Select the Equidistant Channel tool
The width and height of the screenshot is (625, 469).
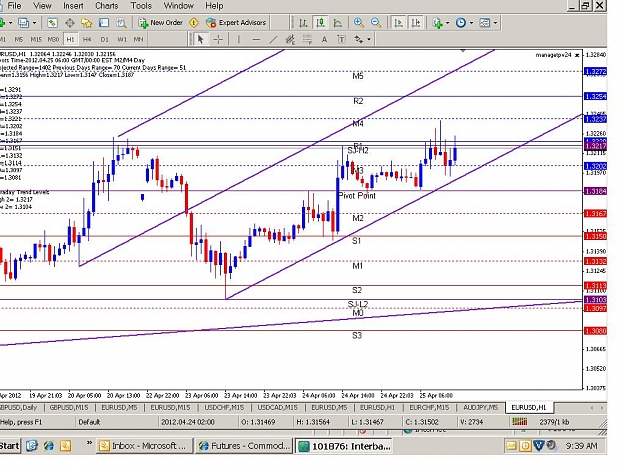pyautogui.click(x=290, y=39)
